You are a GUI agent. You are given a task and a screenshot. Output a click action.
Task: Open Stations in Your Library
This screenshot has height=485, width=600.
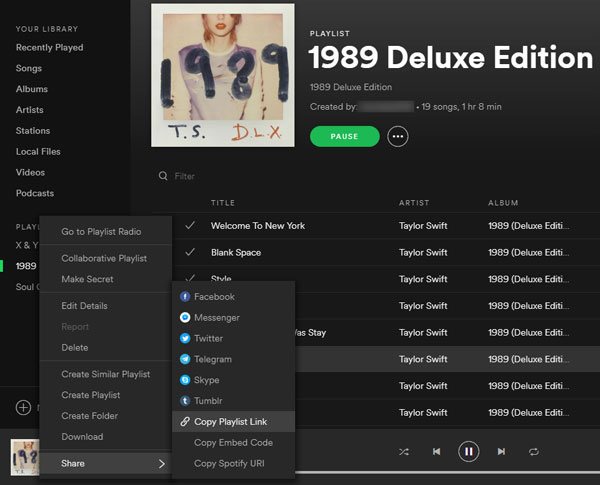33,131
